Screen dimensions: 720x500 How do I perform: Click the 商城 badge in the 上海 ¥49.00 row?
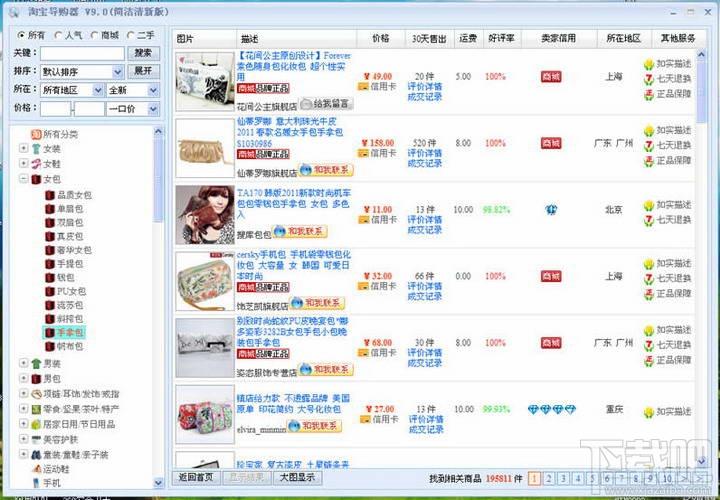(551, 77)
